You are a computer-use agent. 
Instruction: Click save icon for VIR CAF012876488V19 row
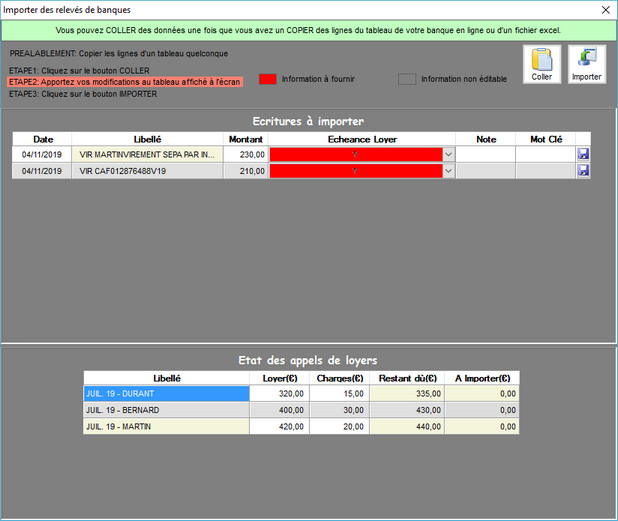[x=583, y=171]
